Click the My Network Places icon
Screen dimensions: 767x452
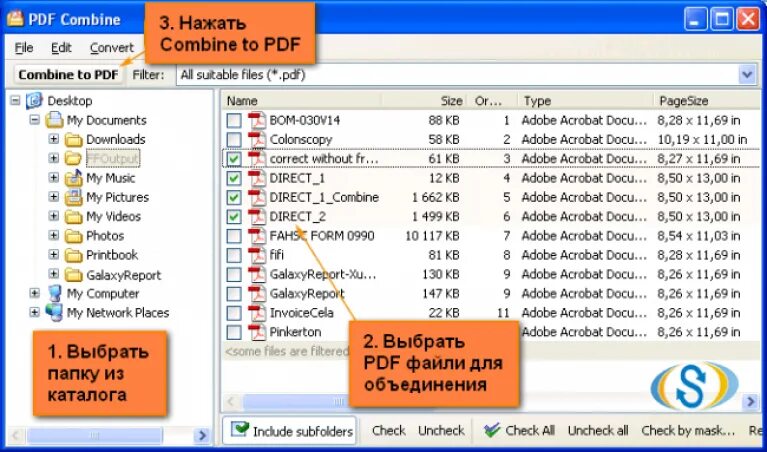pyautogui.click(x=54, y=313)
